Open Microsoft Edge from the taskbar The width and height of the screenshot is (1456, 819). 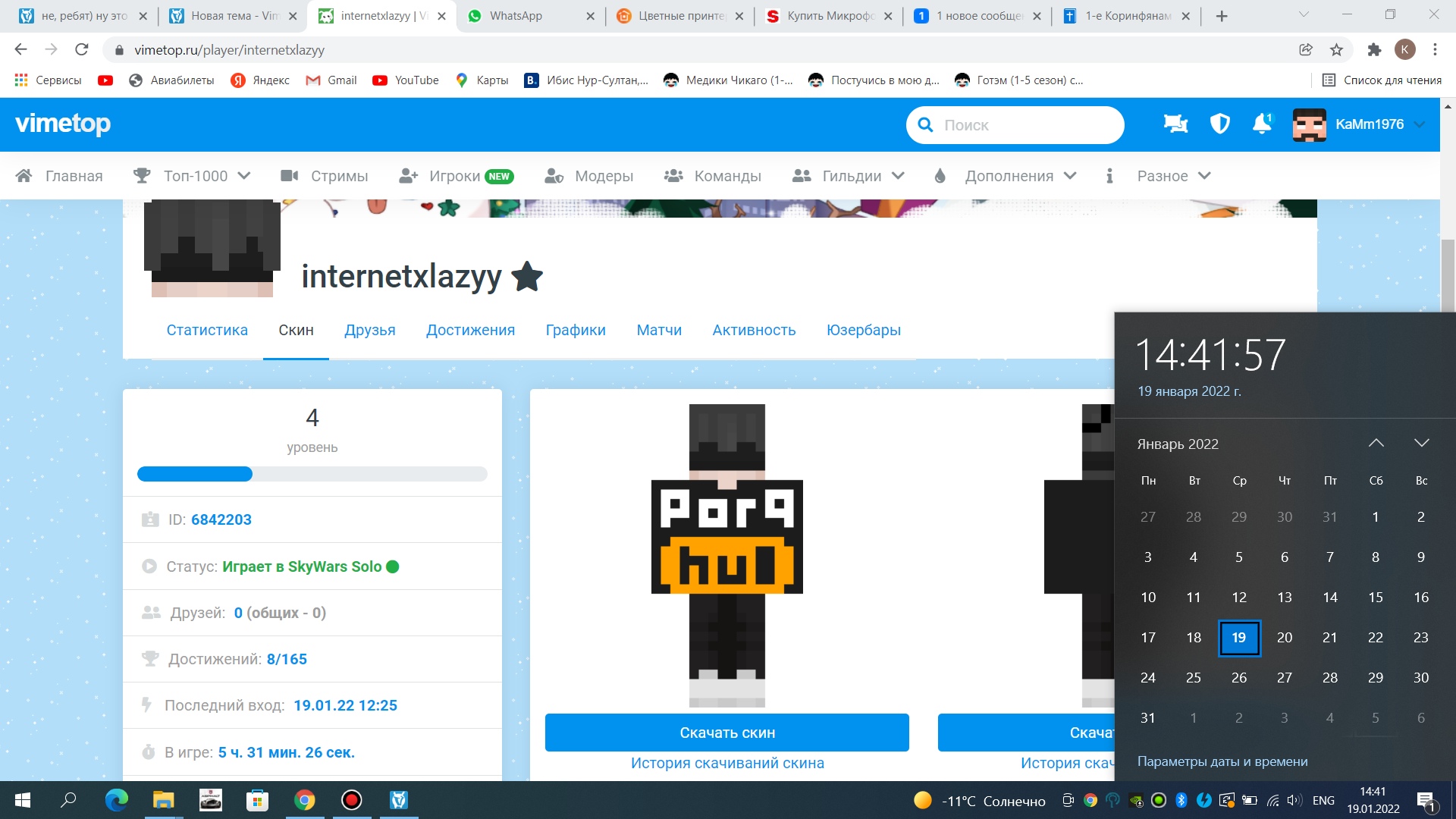pos(116,800)
